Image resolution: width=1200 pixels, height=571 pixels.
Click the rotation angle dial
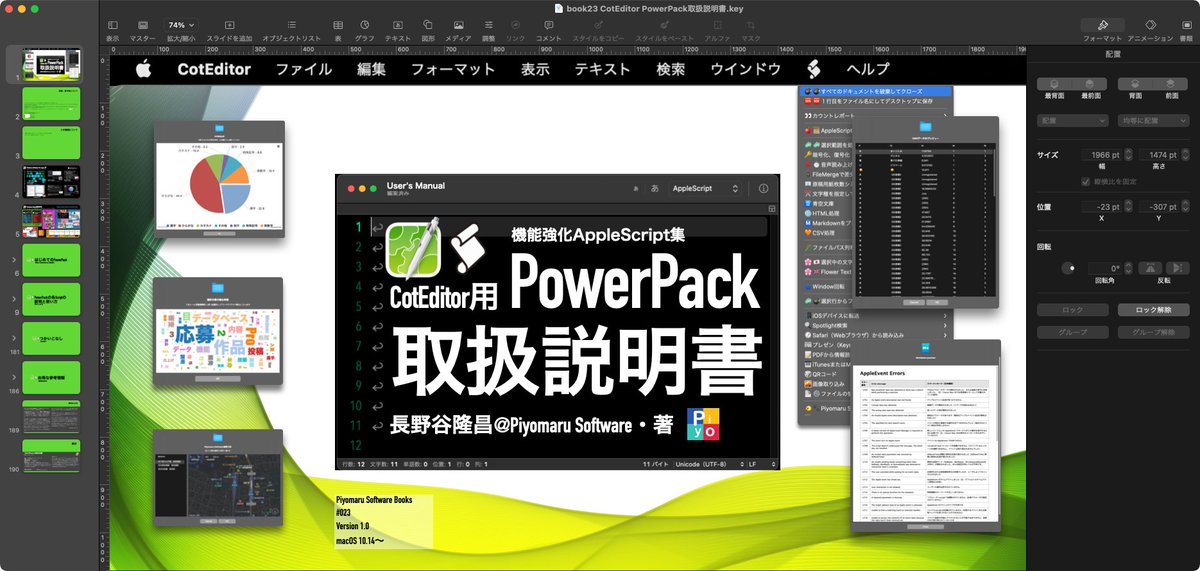tap(1069, 268)
